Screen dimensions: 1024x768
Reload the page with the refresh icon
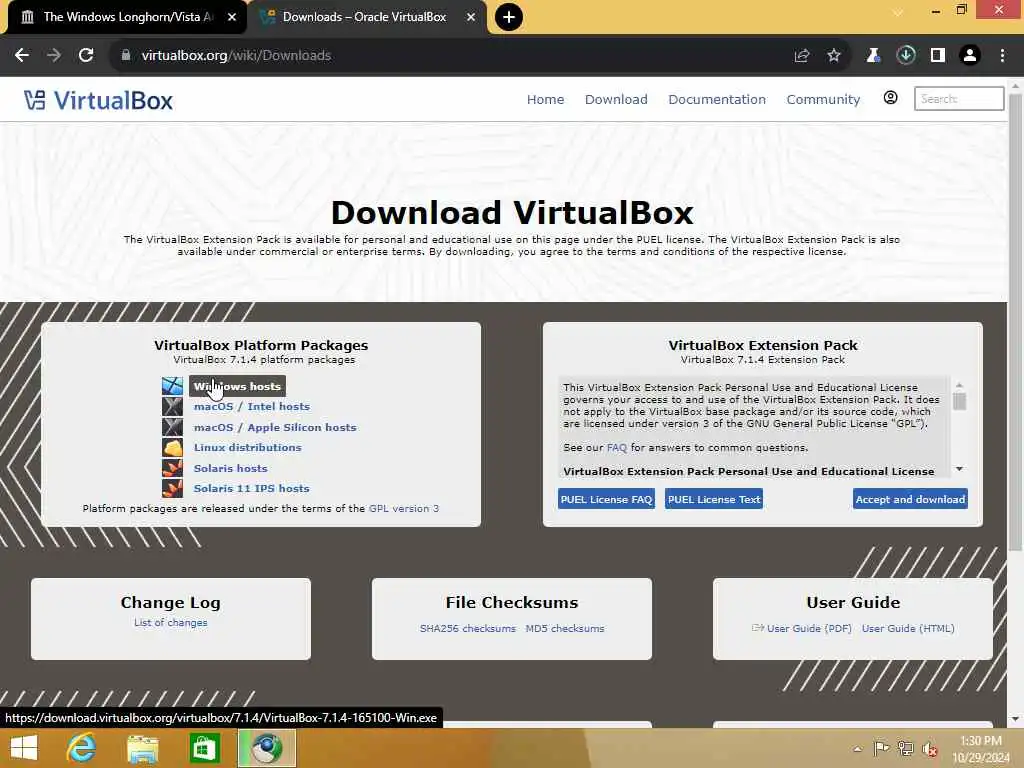[86, 56]
